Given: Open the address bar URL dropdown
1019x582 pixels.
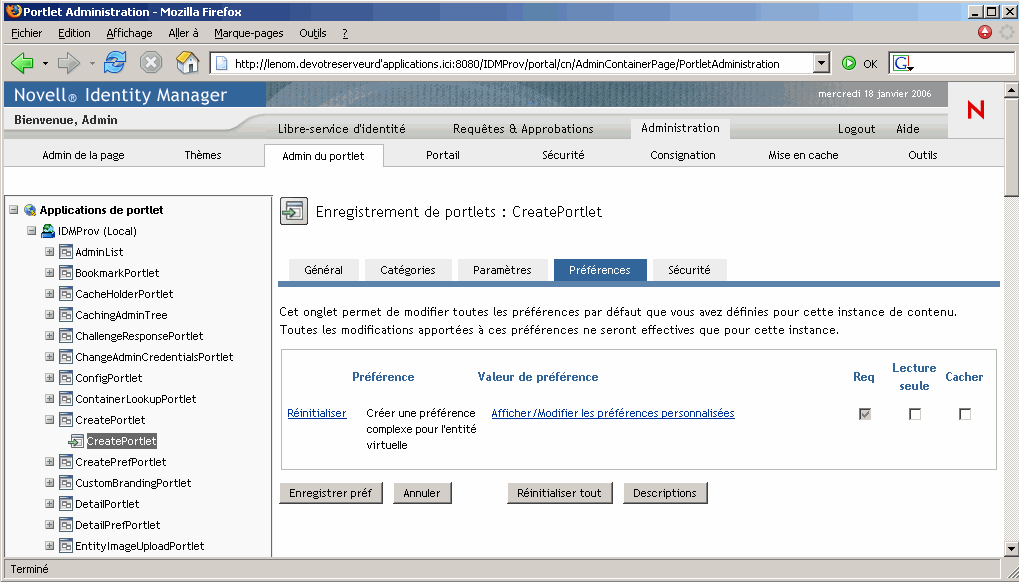Looking at the screenshot, I should pyautogui.click(x=822, y=64).
